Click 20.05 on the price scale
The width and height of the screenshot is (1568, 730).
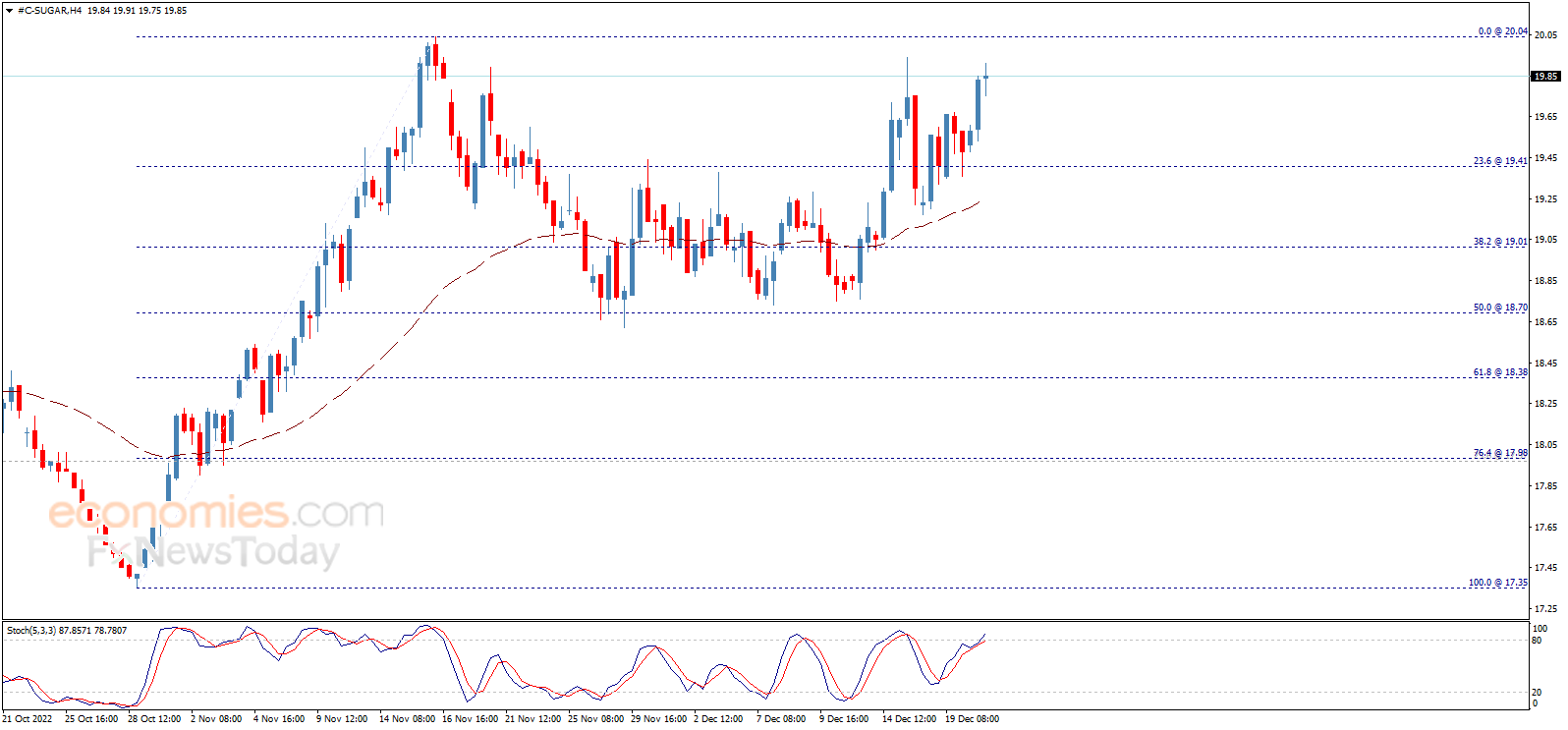1545,35
